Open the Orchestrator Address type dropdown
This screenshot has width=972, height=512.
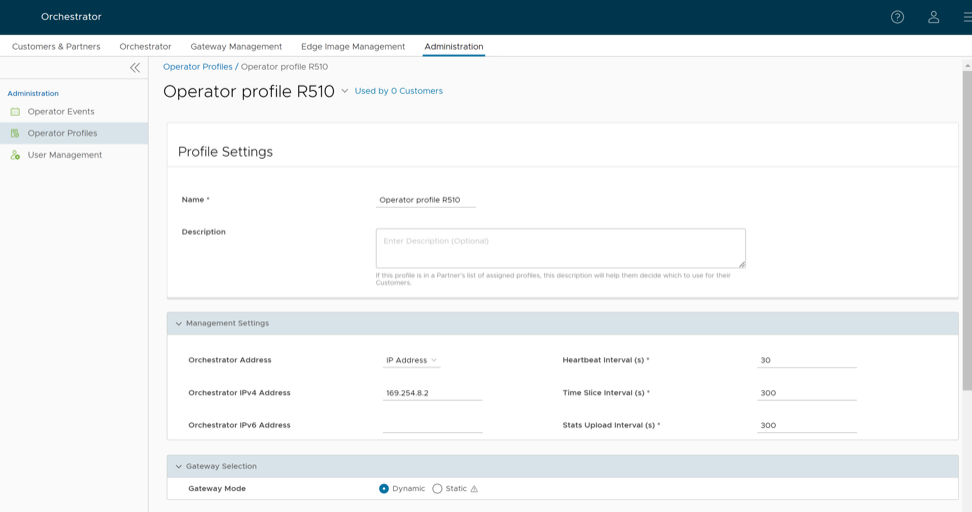click(411, 360)
